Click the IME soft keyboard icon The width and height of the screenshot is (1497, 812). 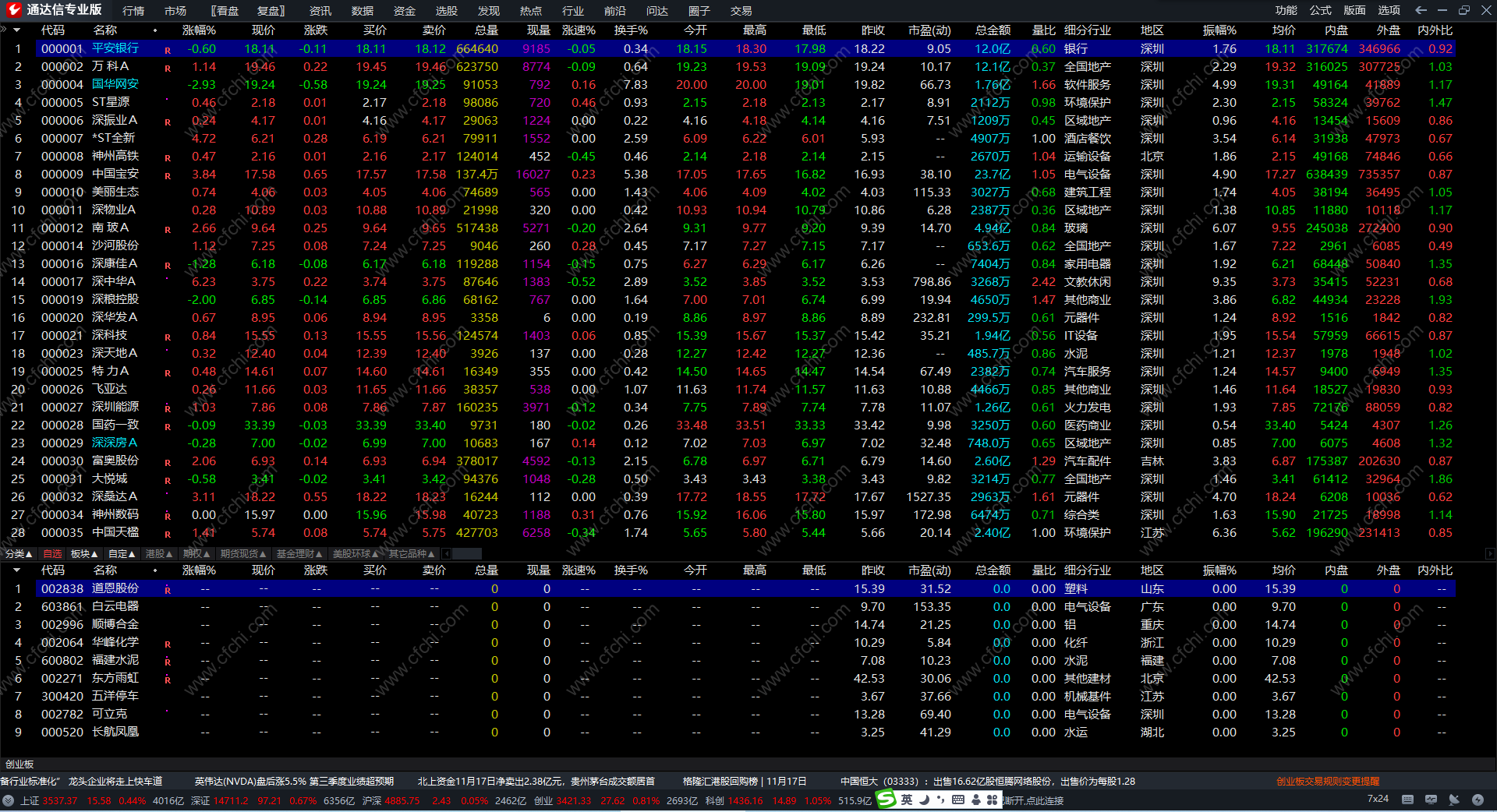(x=958, y=800)
